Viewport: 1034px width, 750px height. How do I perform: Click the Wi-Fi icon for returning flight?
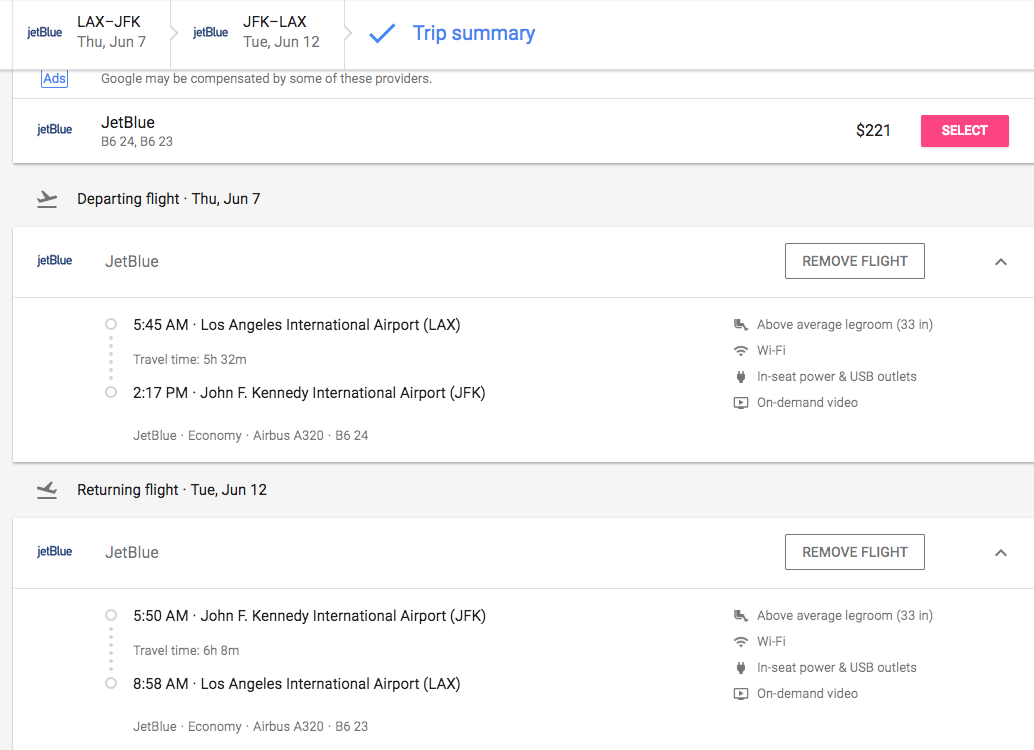pyautogui.click(x=741, y=642)
